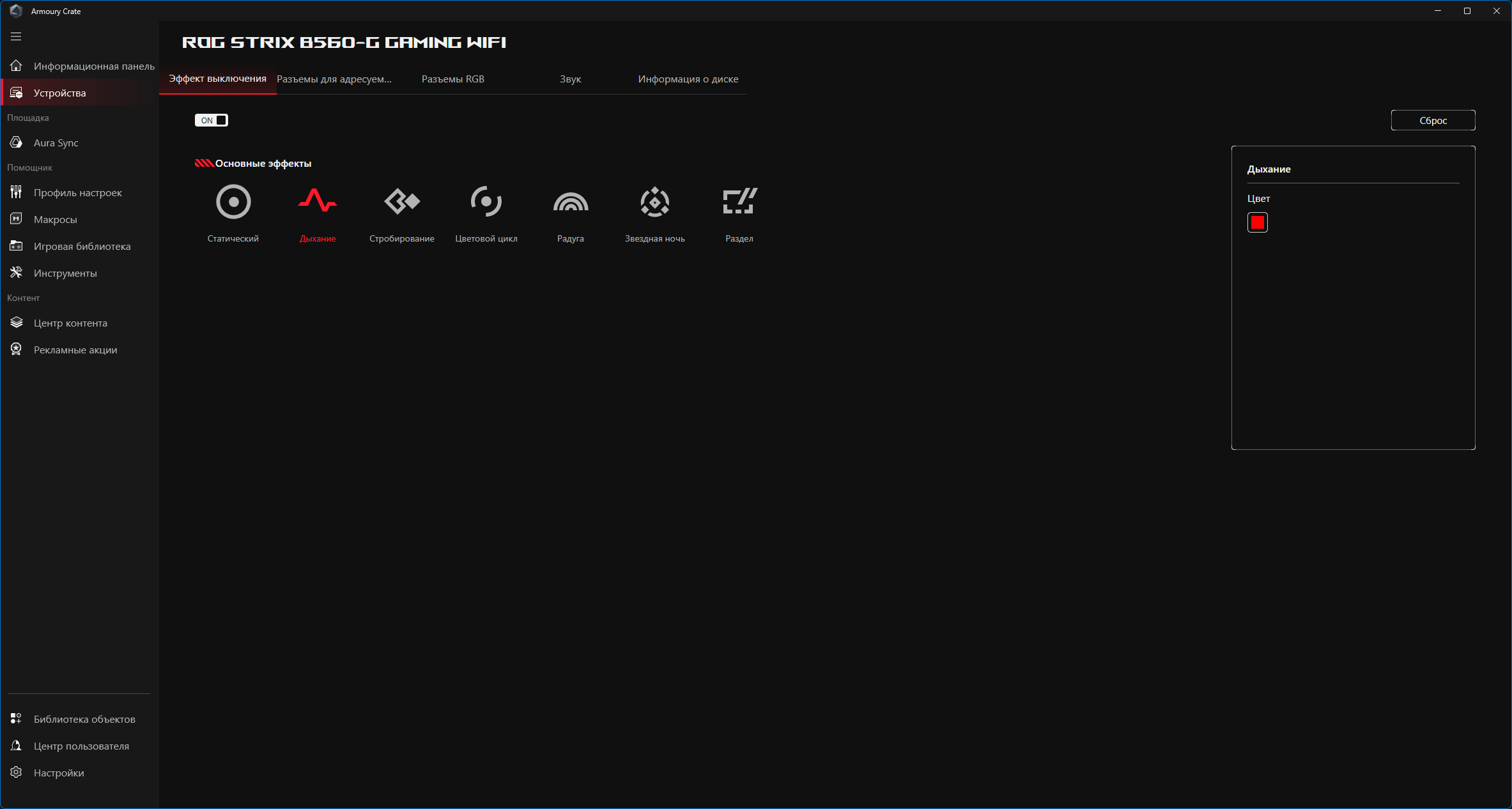Open Инструменты wrench icon
This screenshot has width=1512, height=809.
[16, 273]
